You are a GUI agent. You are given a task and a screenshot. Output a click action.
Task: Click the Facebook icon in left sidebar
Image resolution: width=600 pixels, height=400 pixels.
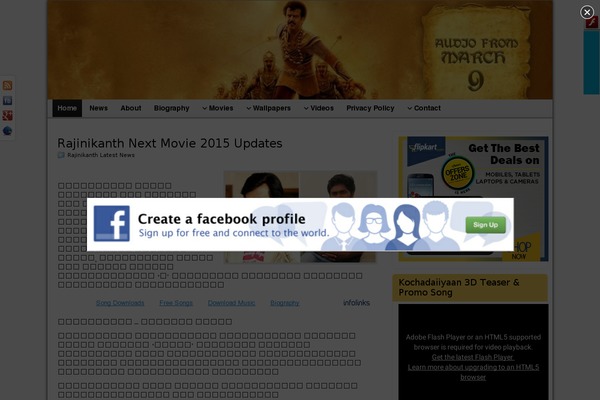point(7,100)
